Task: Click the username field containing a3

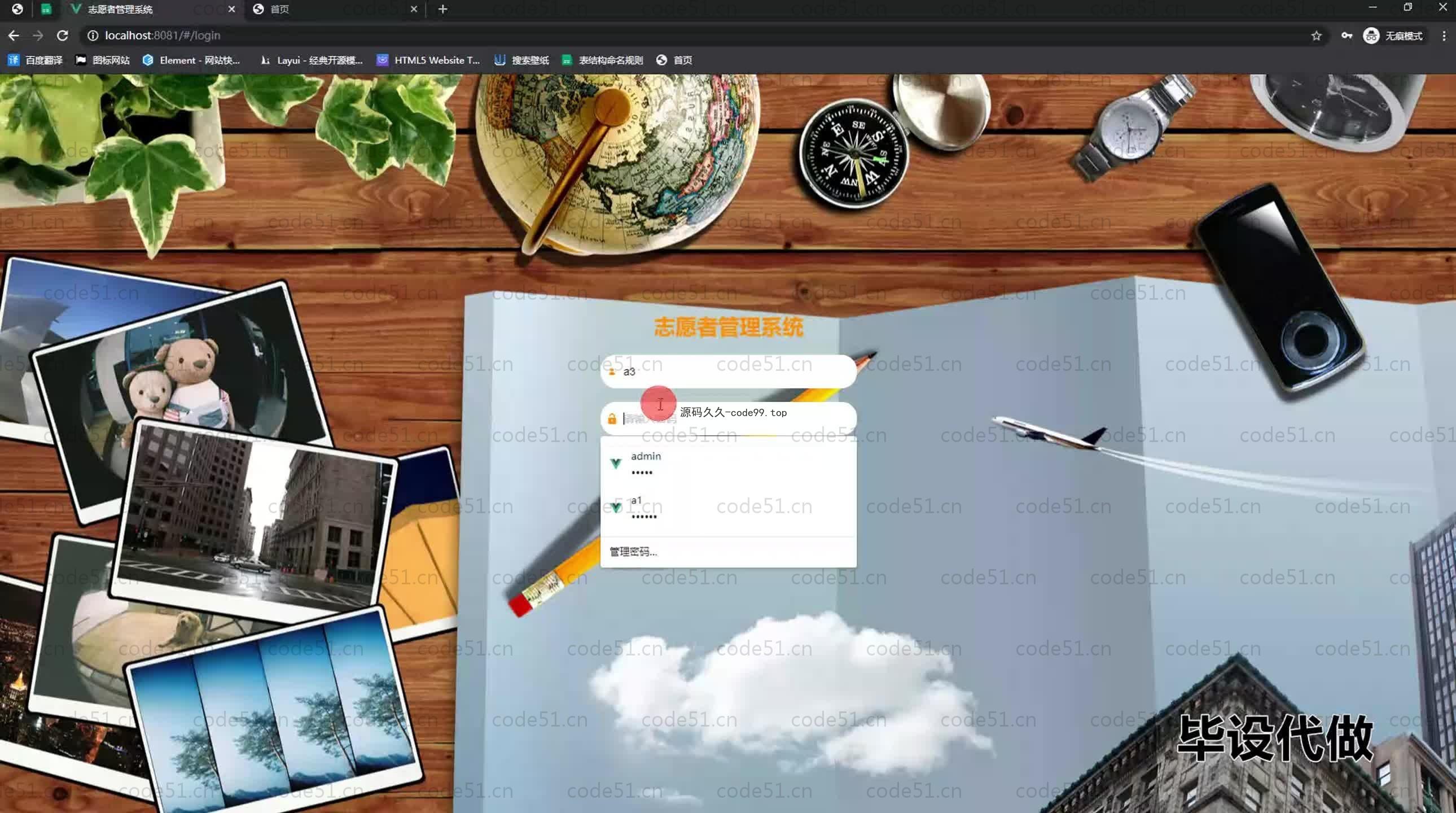Action: point(728,371)
